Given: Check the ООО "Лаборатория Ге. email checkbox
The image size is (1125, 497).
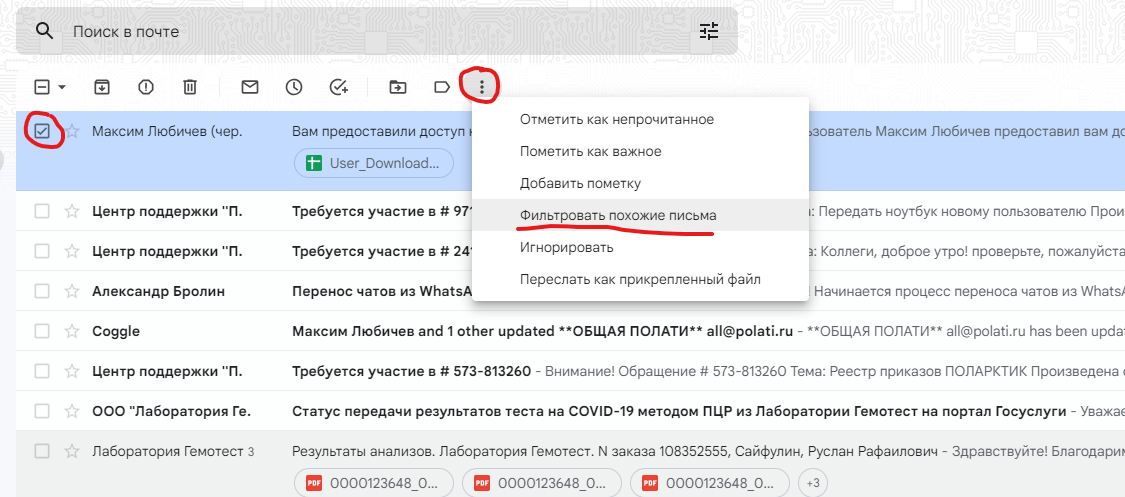Looking at the screenshot, I should click(42, 411).
